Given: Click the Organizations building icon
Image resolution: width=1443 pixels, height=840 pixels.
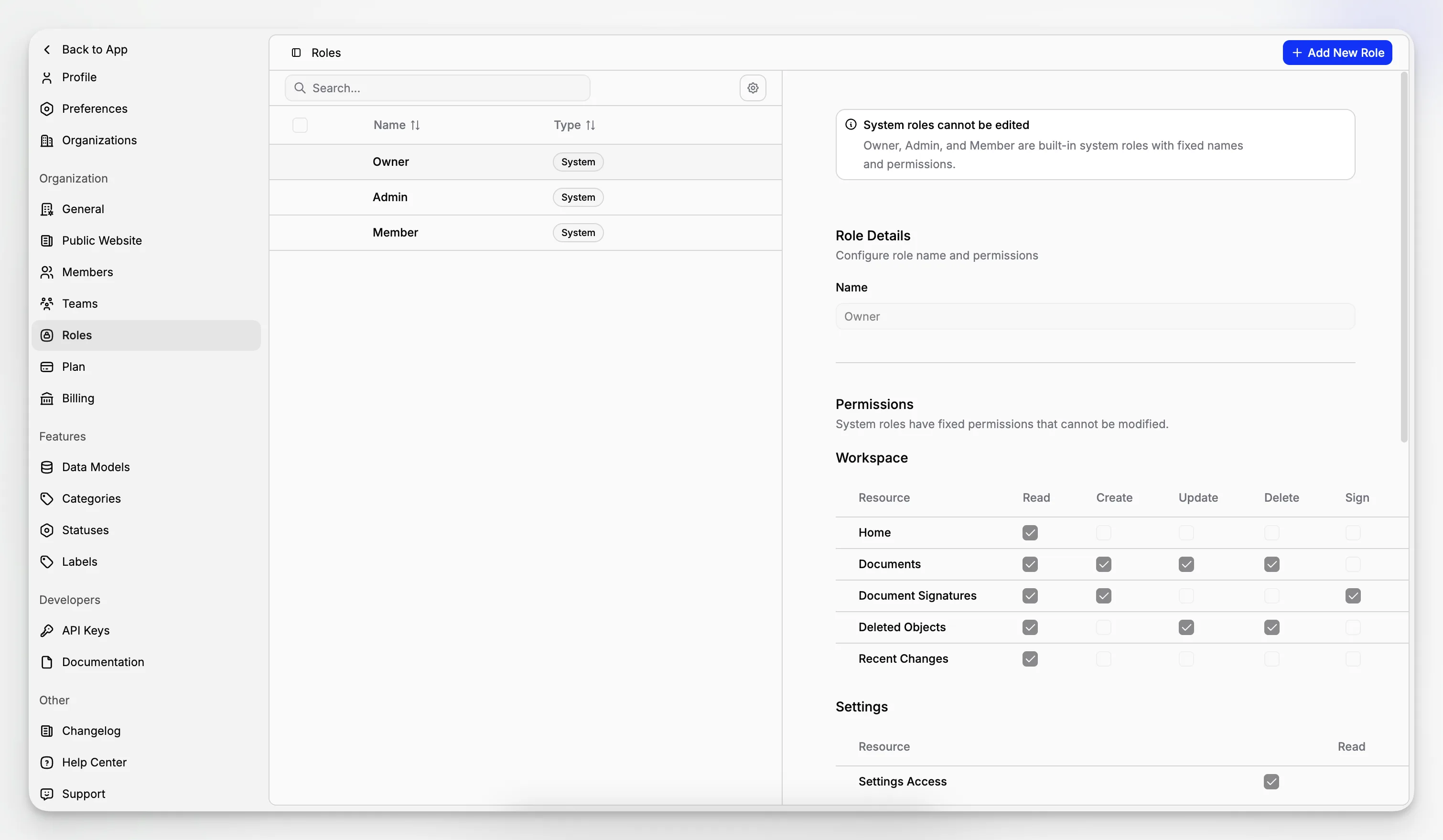Looking at the screenshot, I should tap(47, 140).
